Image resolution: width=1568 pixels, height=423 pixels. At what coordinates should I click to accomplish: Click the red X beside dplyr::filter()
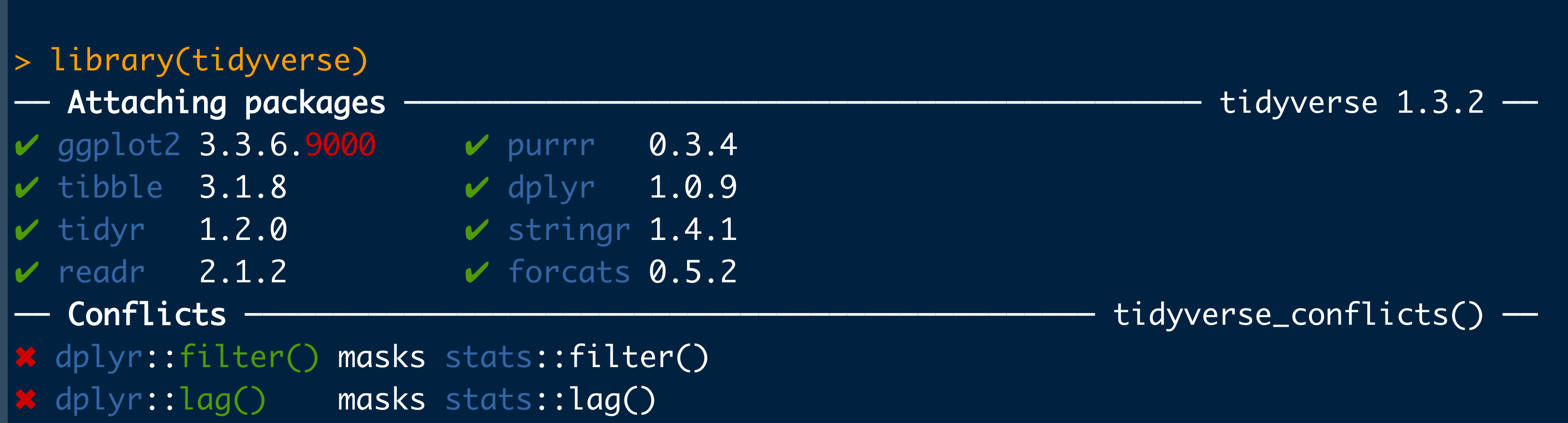(x=26, y=357)
